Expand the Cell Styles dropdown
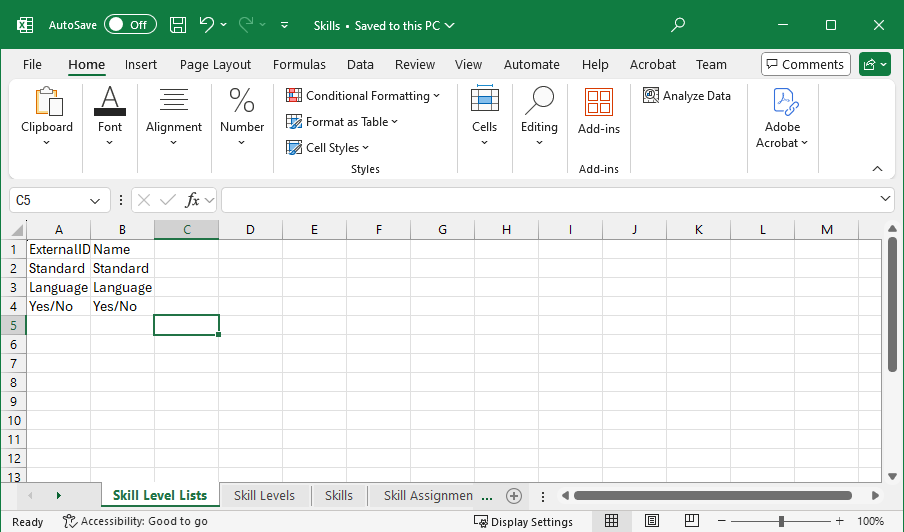 (x=328, y=148)
